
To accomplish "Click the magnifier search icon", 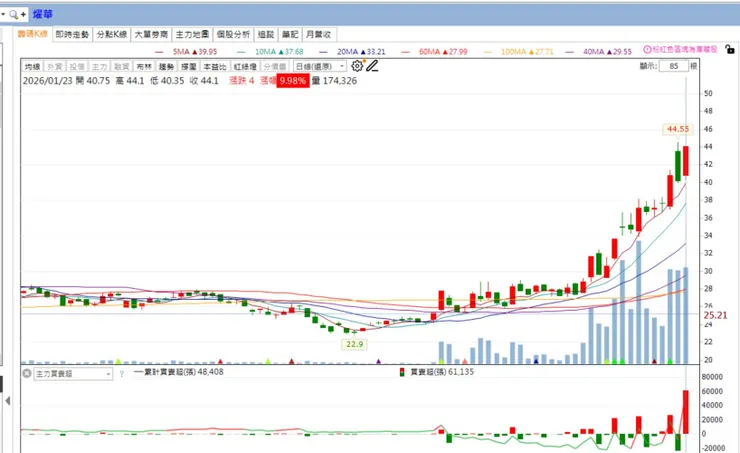I will coord(13,15).
